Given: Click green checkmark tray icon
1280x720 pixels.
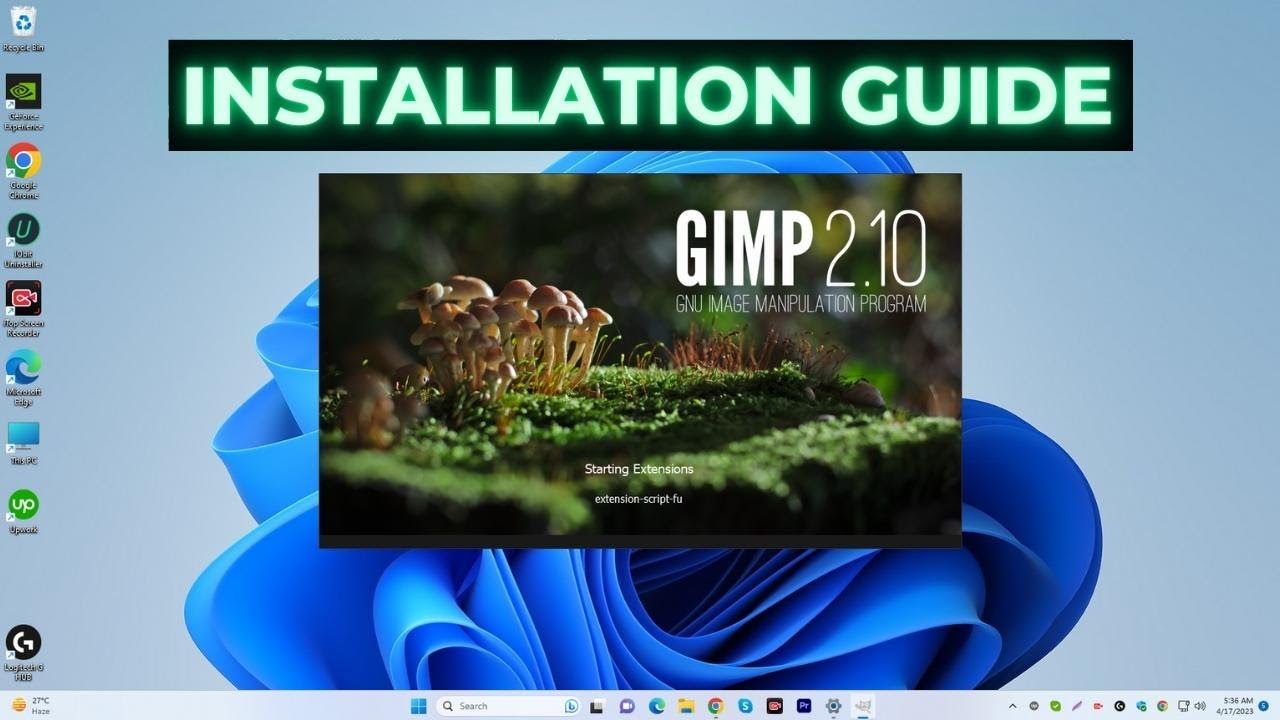Looking at the screenshot, I should pos(1055,706).
